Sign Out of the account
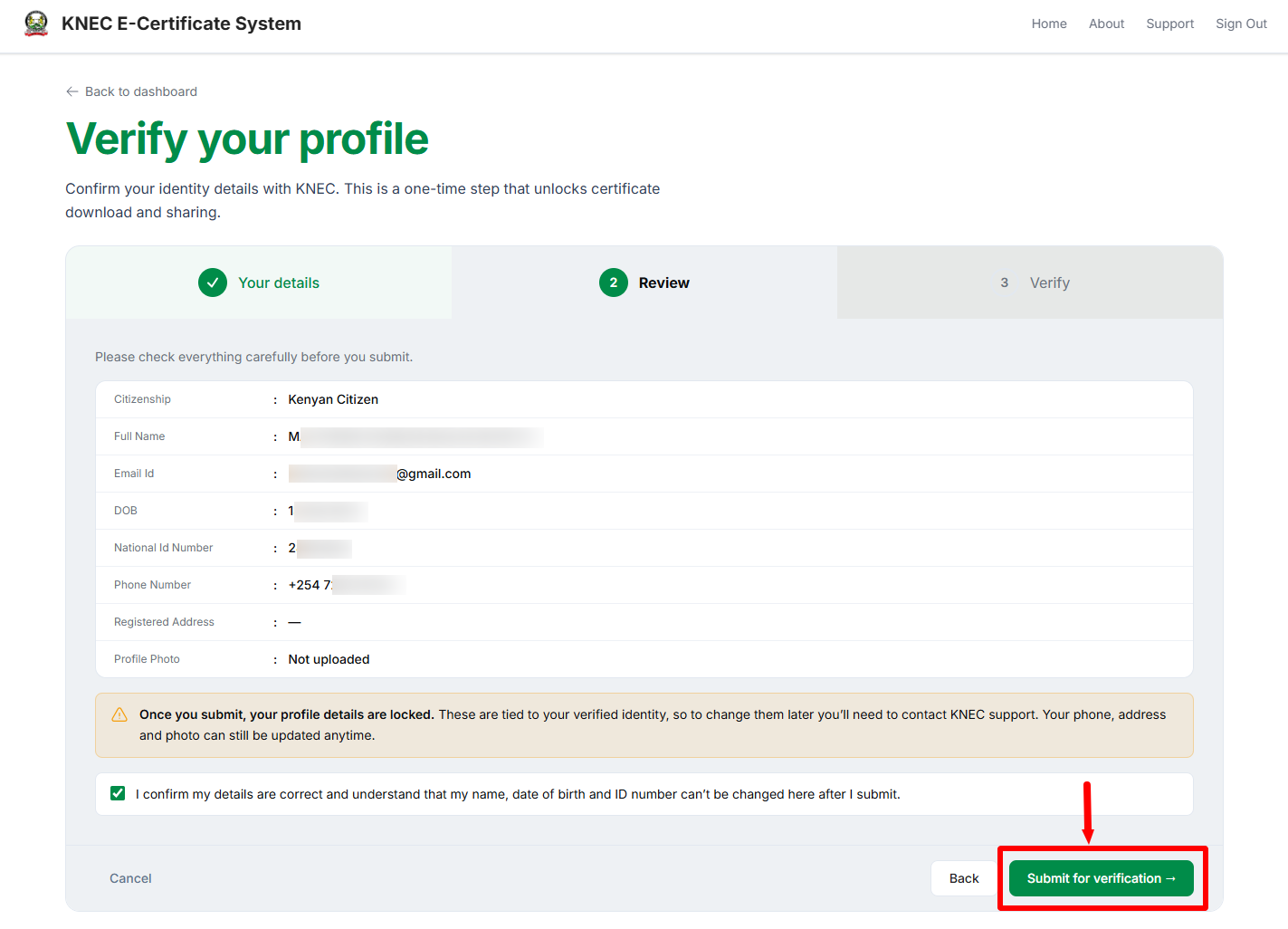Viewport: 1288px width, 929px height. coord(1241,24)
